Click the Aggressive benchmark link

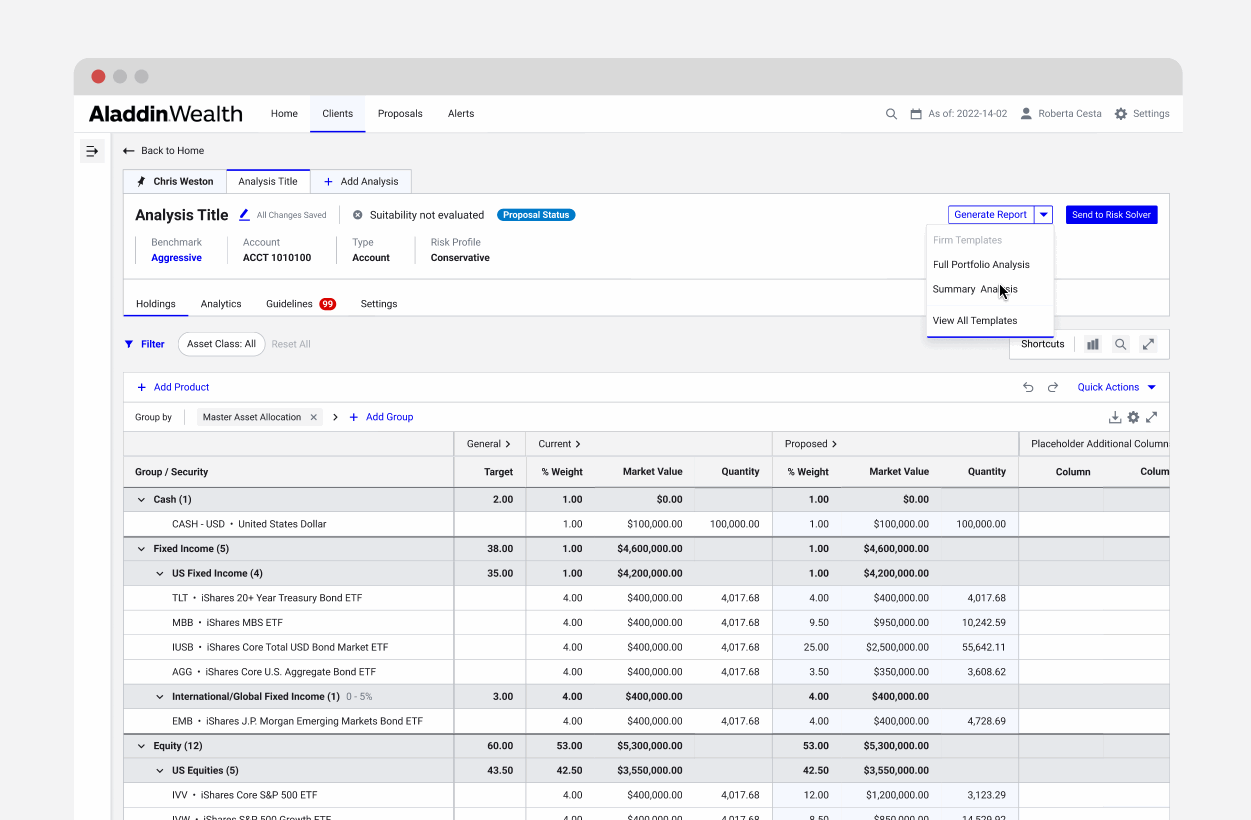pyautogui.click(x=176, y=258)
